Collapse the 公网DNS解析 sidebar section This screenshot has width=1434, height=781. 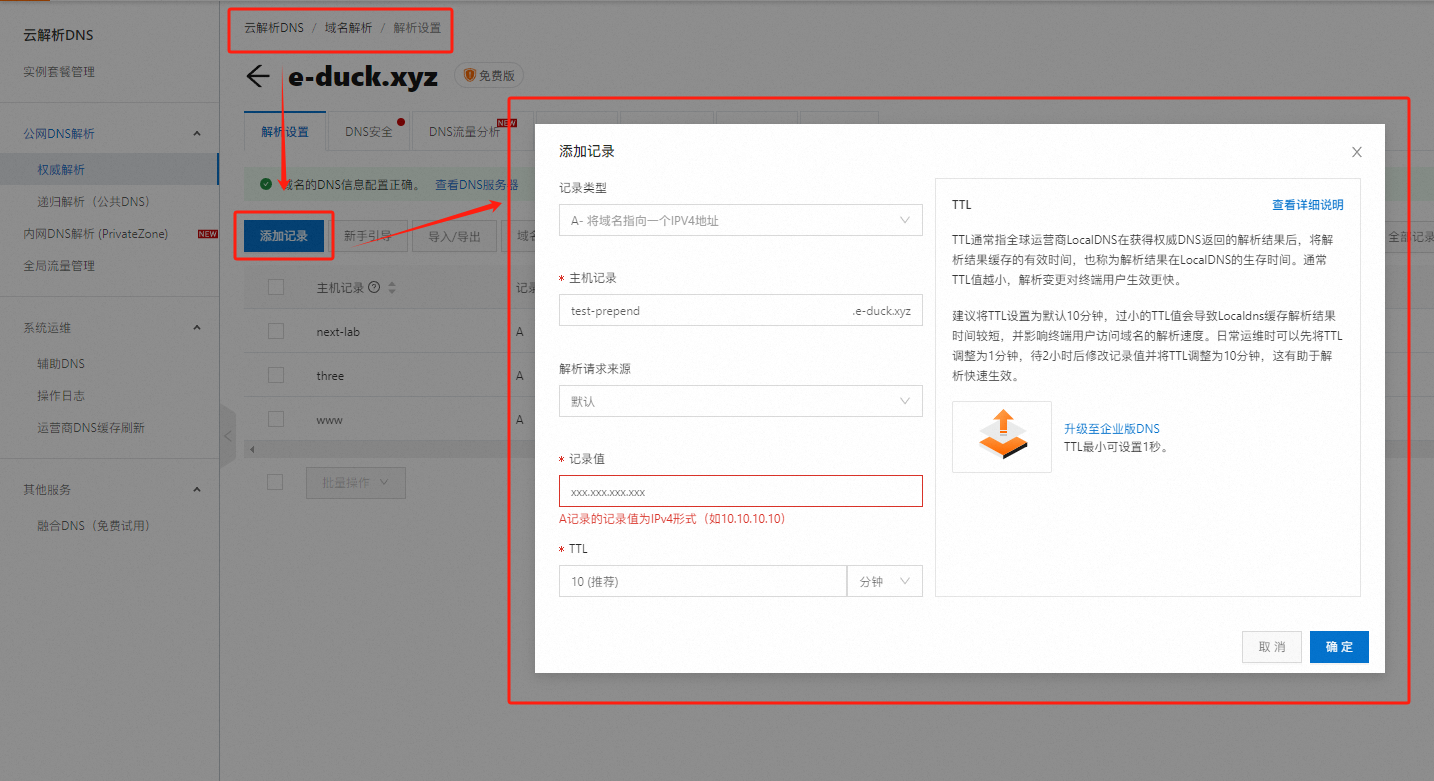pyautogui.click(x=197, y=134)
